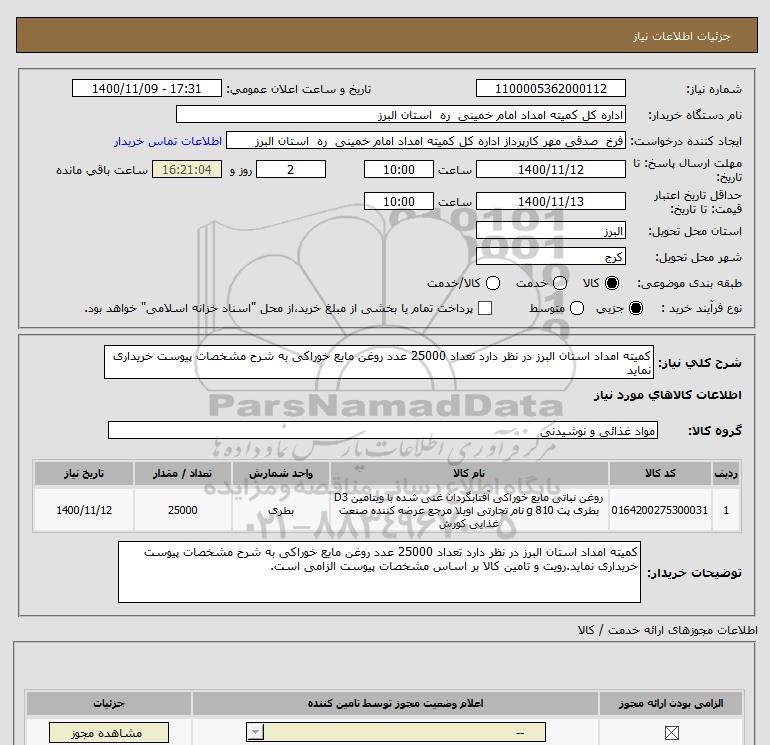Click the price validity date 1400/11/13 field
Viewport: 770px width, 745px height.
coord(550,201)
